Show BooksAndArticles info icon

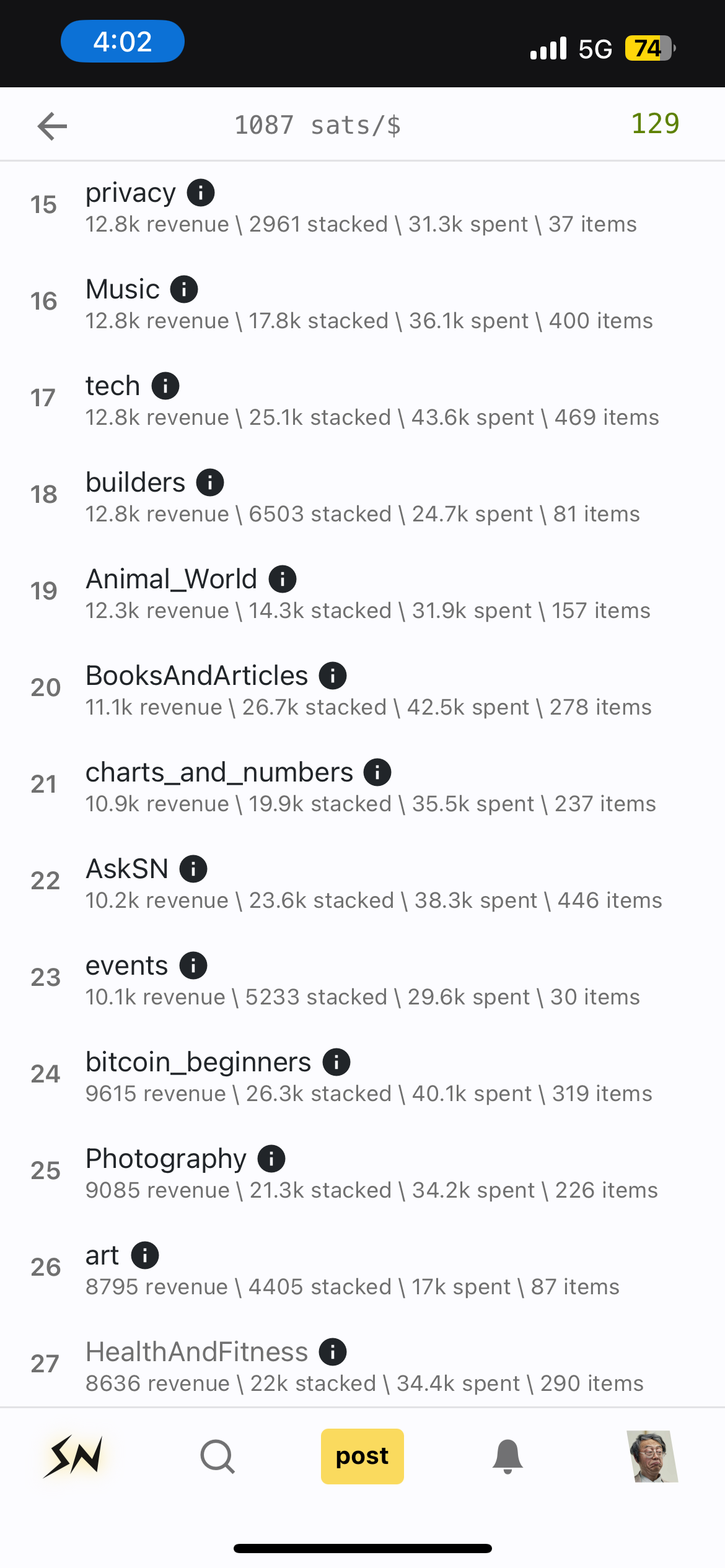tap(333, 676)
